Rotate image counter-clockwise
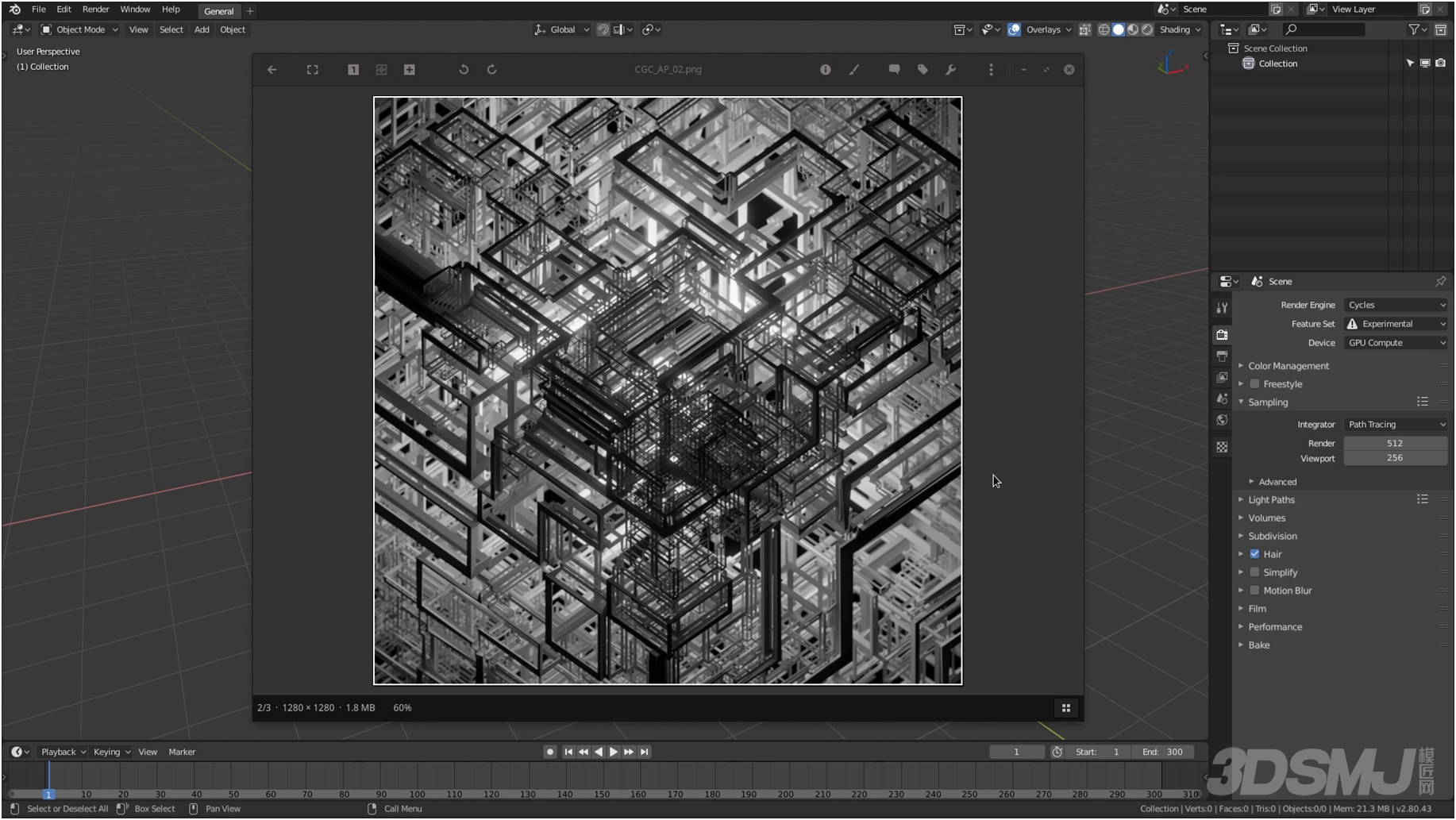Viewport: 1456px width, 820px height. [464, 70]
